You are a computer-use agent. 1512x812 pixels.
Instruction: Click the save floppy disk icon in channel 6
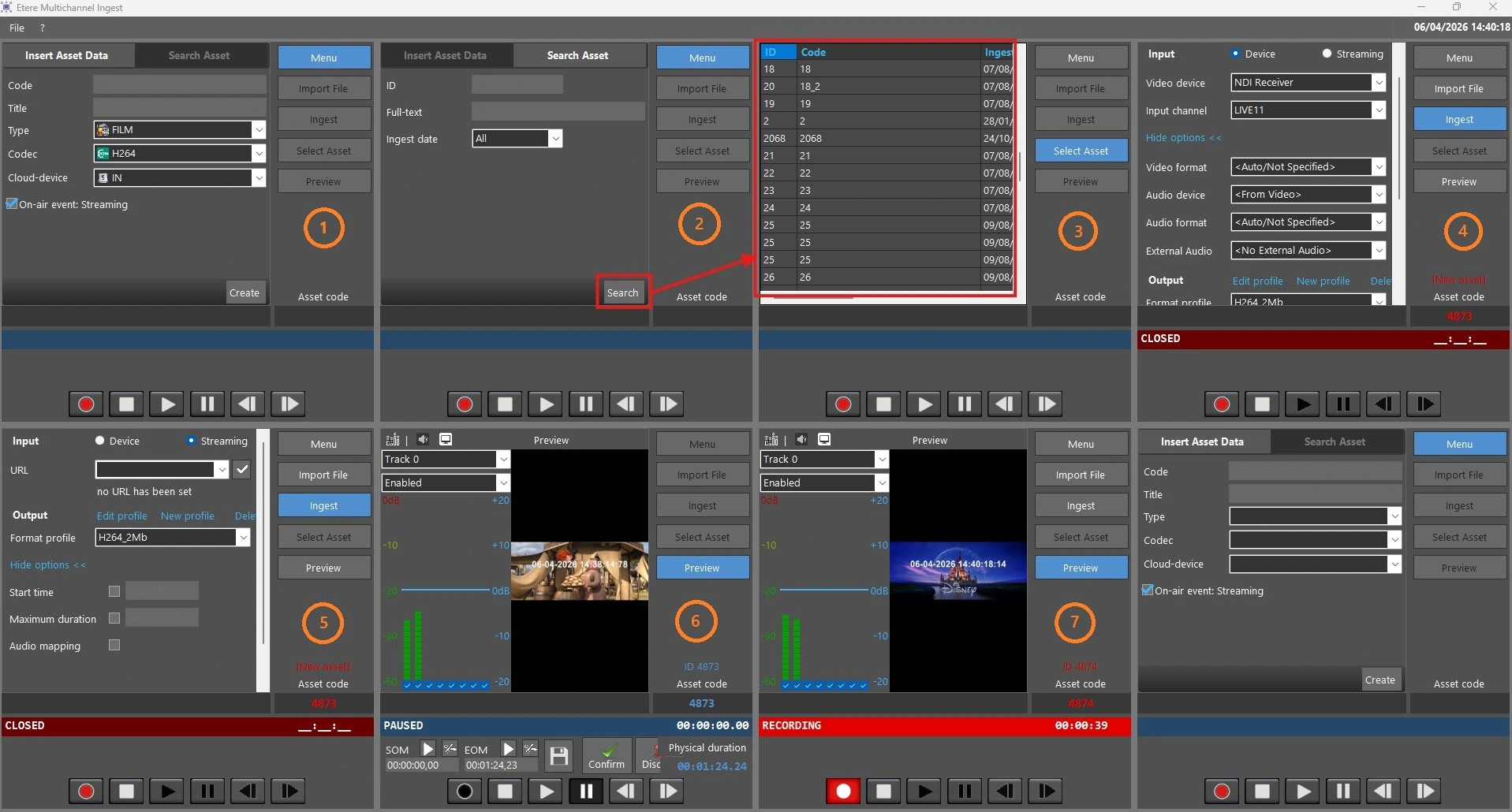[559, 757]
